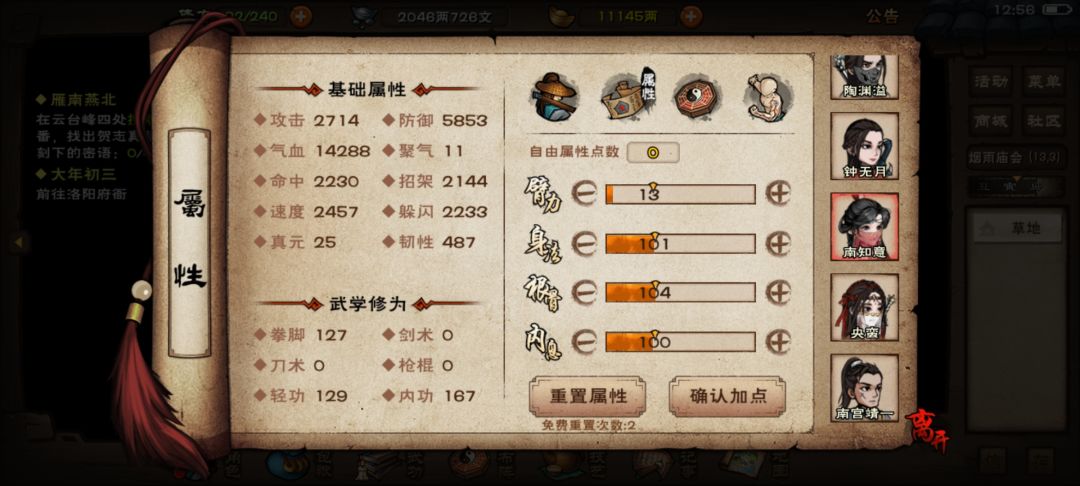Image resolution: width=1080 pixels, height=486 pixels.
Task: Increase 根骨 with its plus button
Action: 778,293
